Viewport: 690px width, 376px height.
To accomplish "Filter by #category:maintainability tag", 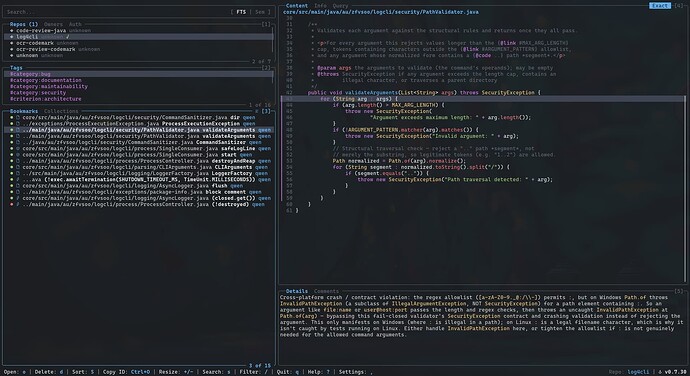I will point(139,87).
